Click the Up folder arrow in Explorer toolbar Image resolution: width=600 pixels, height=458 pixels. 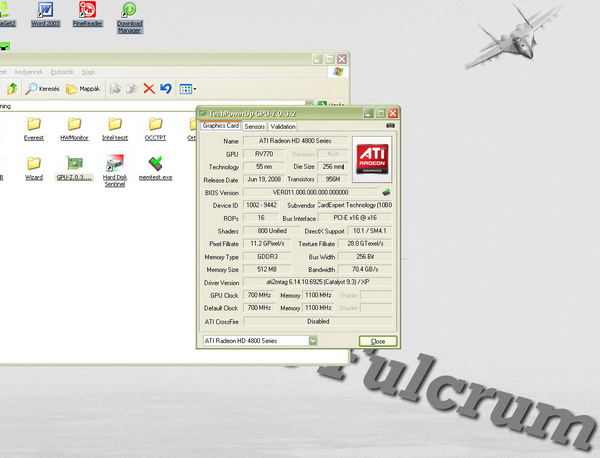[12, 89]
